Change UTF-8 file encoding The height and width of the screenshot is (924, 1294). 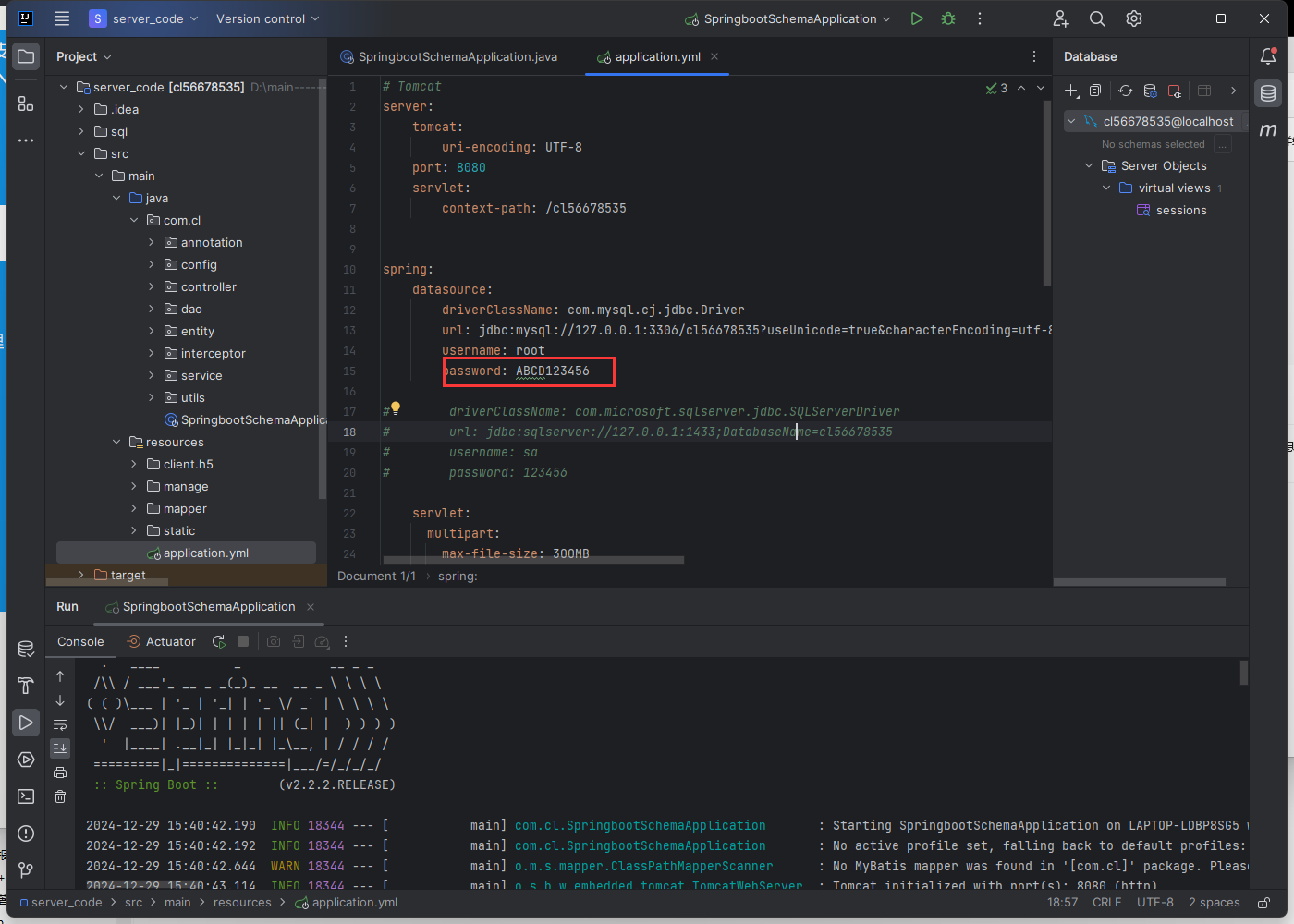[x=1154, y=903]
